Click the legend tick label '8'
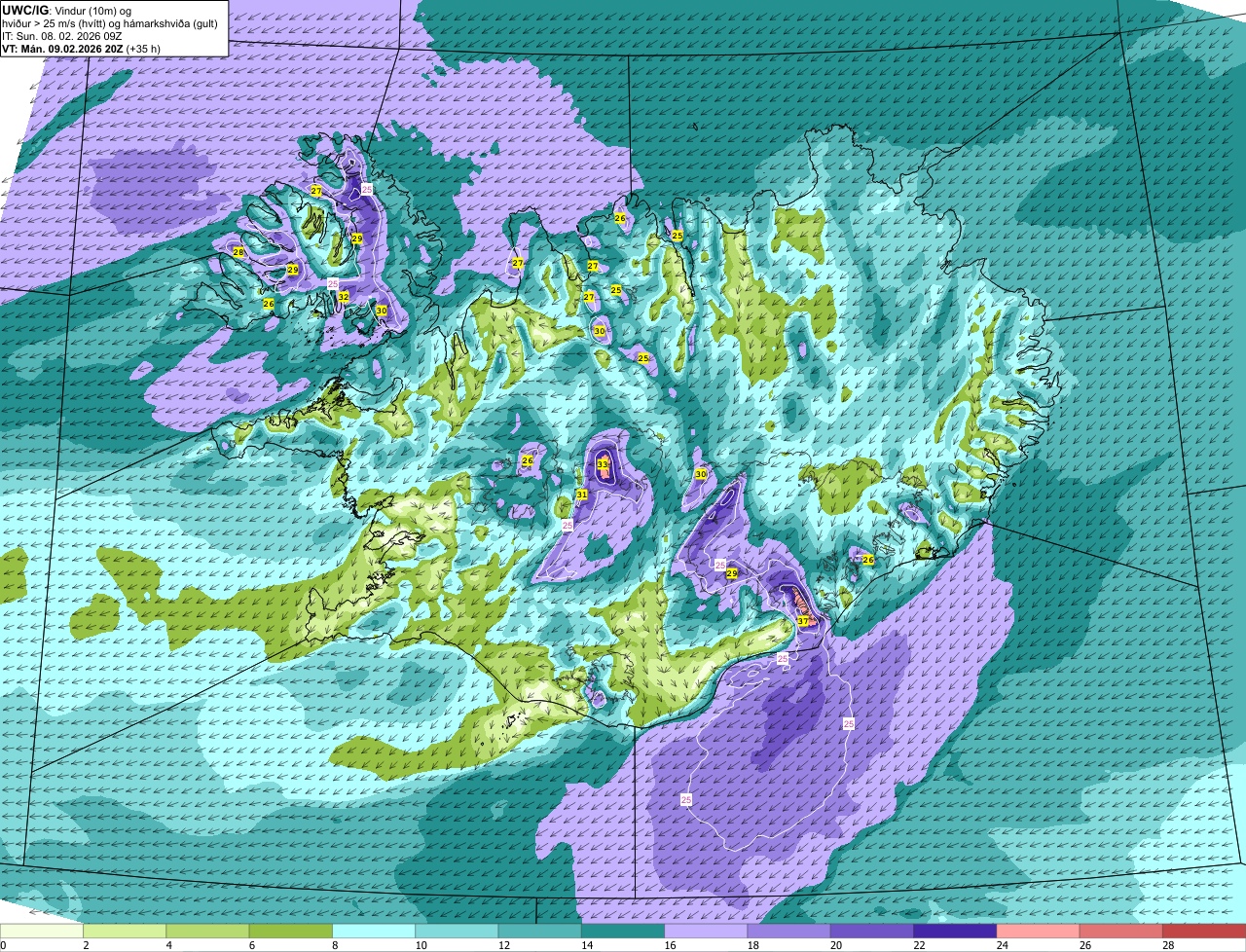 pyautogui.click(x=335, y=945)
